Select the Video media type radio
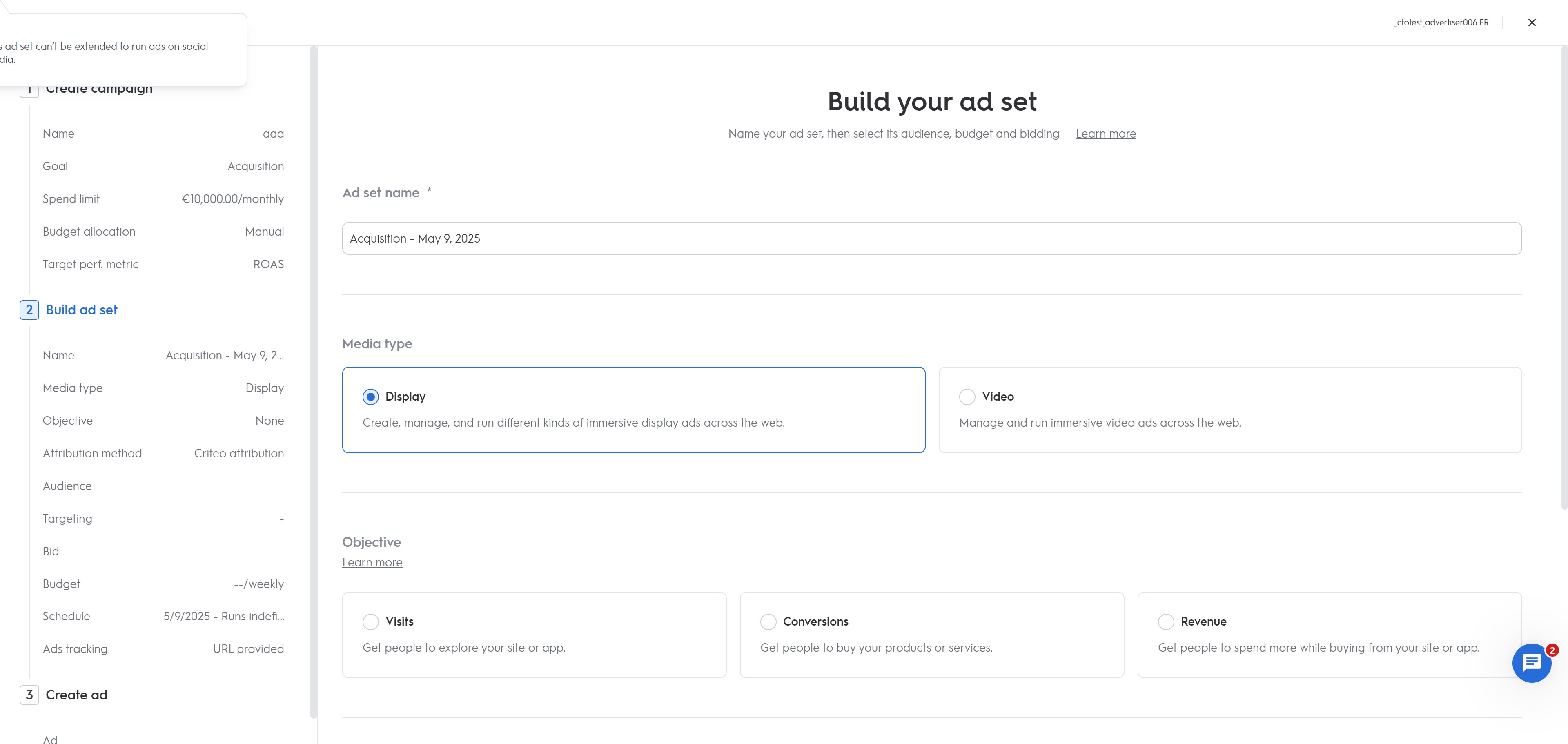 [x=967, y=397]
